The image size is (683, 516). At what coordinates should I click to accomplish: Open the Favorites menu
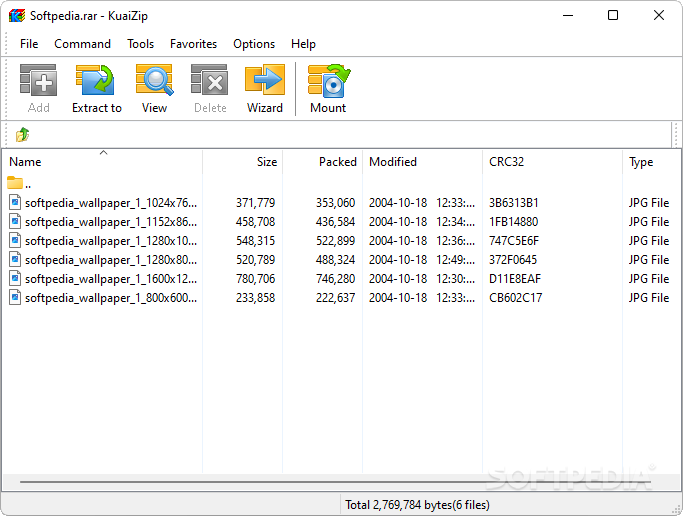point(193,44)
